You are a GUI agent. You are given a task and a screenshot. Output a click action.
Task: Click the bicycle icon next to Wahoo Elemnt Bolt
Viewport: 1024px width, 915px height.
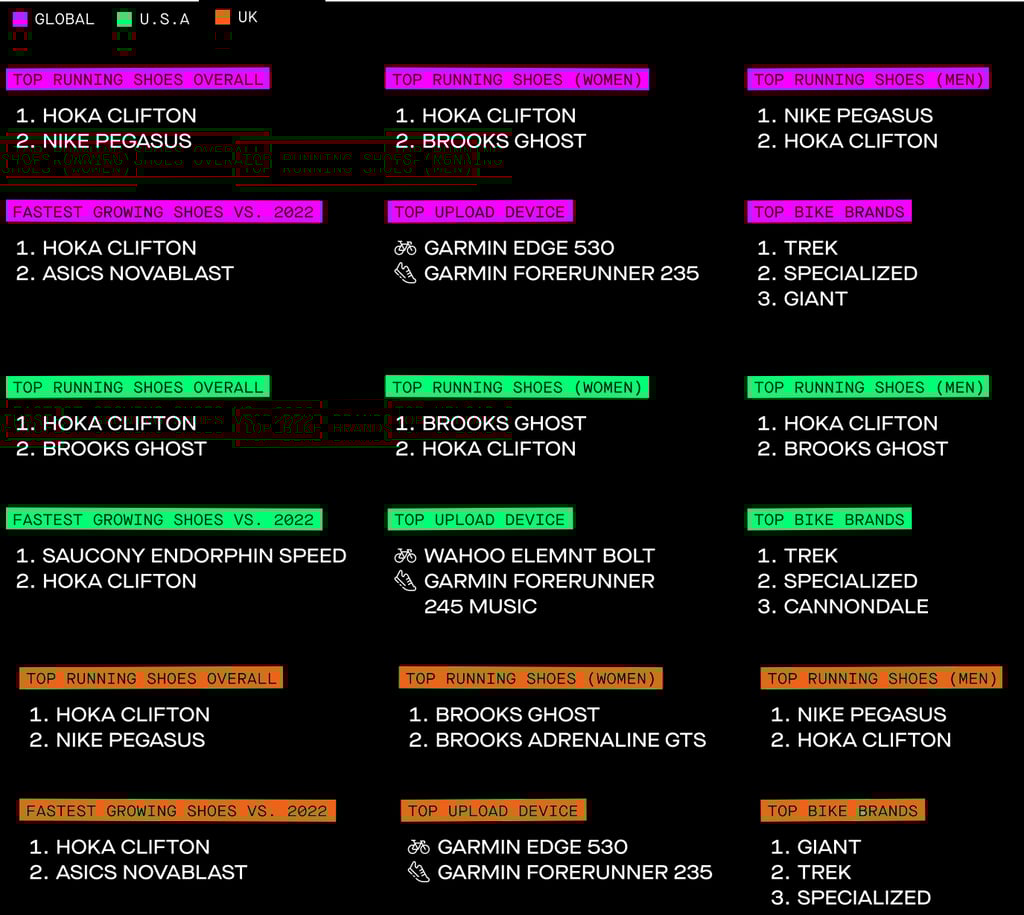407,555
